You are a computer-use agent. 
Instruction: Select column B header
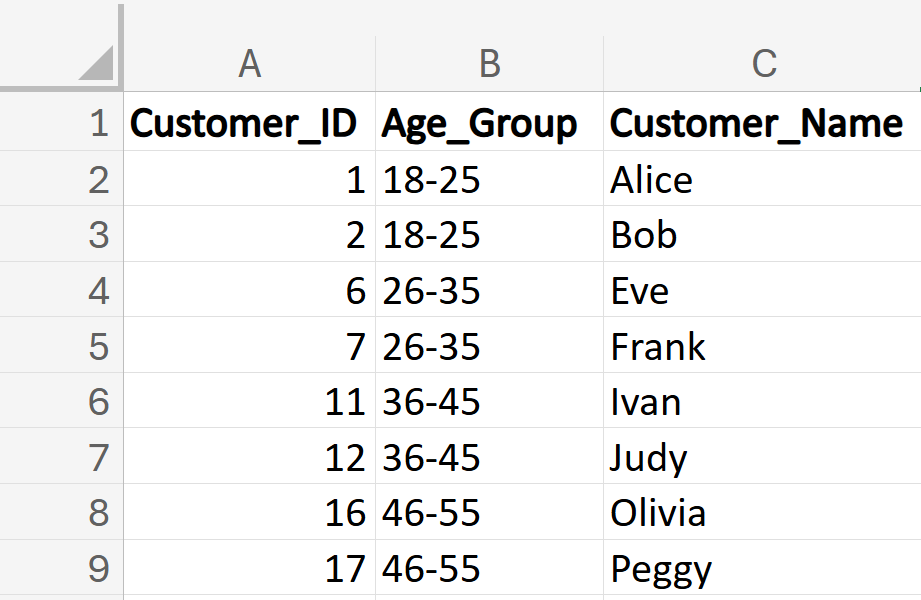[489, 64]
